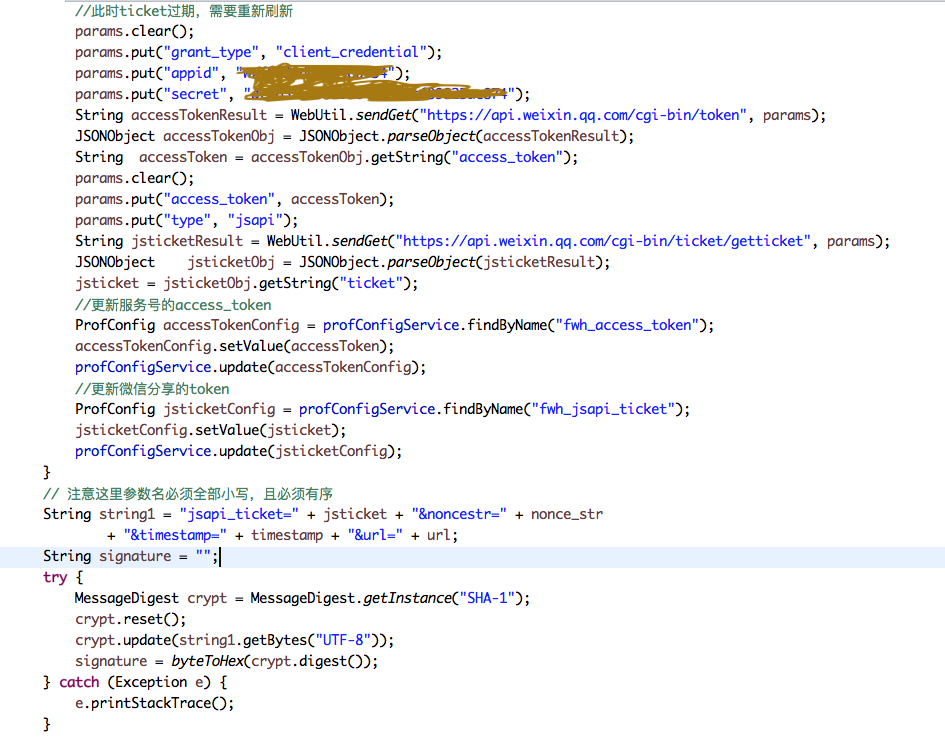Click the crypt.reset() line
The width and height of the screenshot is (945, 750).
[x=130, y=620]
